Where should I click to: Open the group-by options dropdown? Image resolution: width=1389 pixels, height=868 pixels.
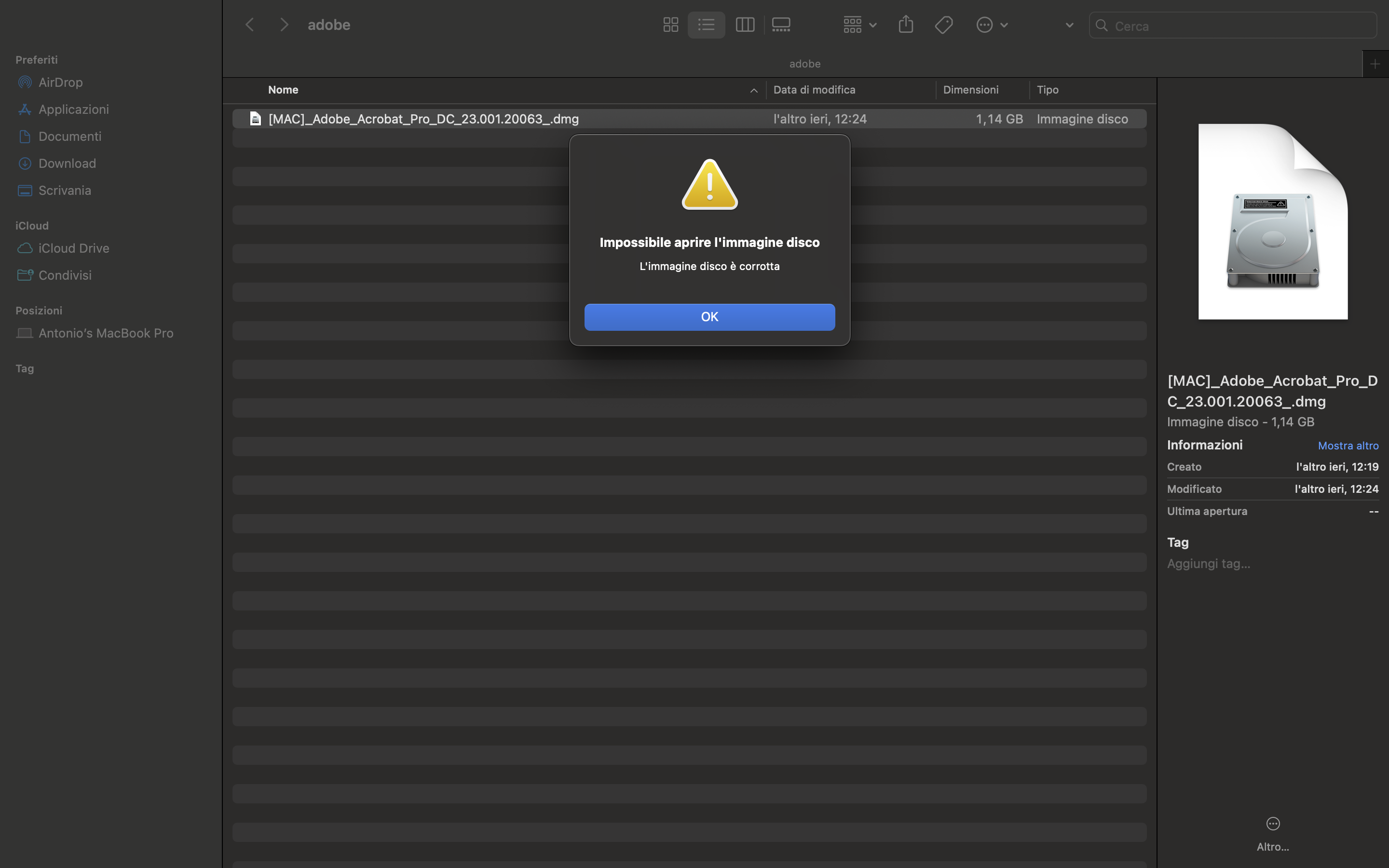(859, 25)
